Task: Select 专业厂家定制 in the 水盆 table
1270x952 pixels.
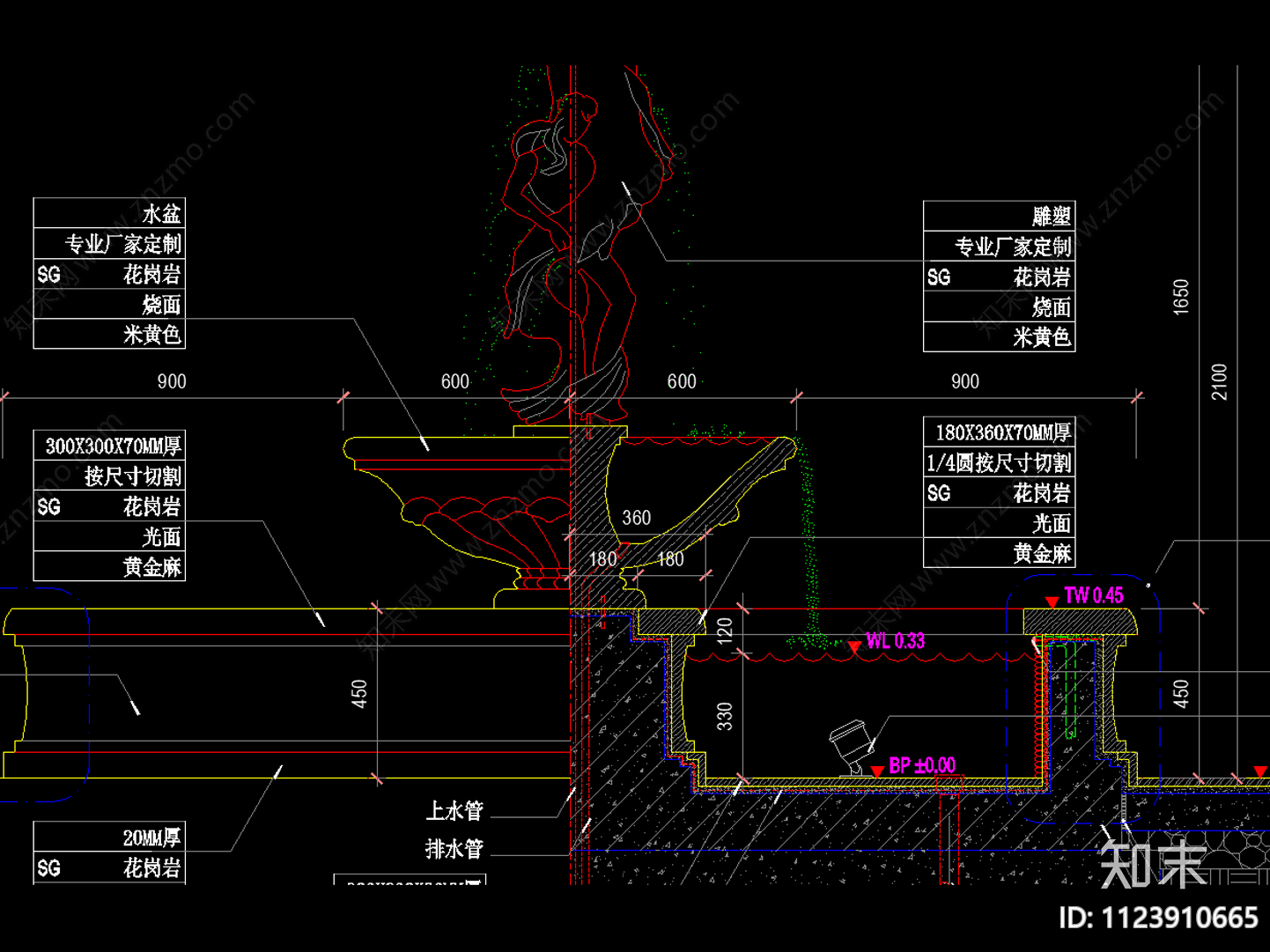Action: [122, 244]
